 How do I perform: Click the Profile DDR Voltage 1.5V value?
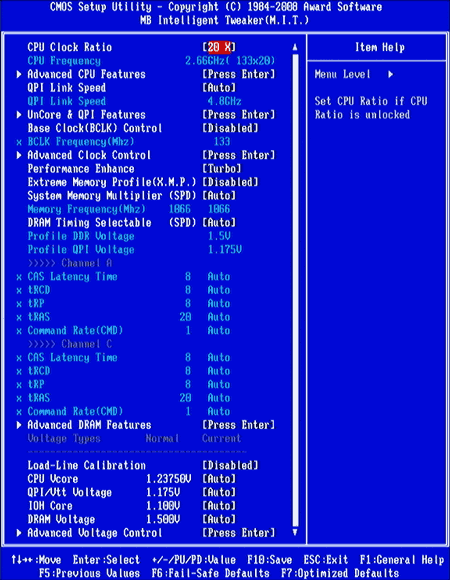tap(219, 236)
